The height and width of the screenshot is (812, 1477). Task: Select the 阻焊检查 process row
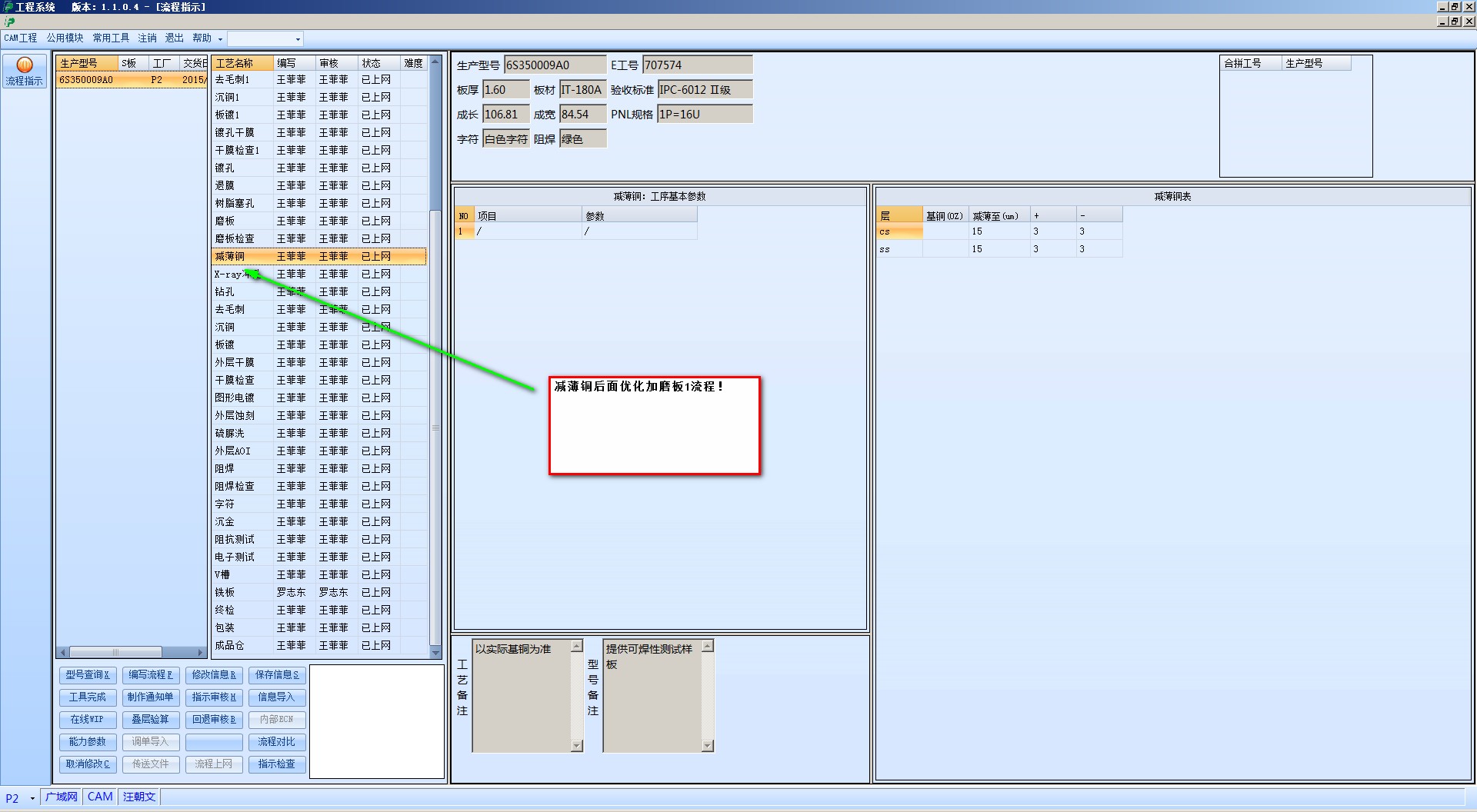click(319, 487)
